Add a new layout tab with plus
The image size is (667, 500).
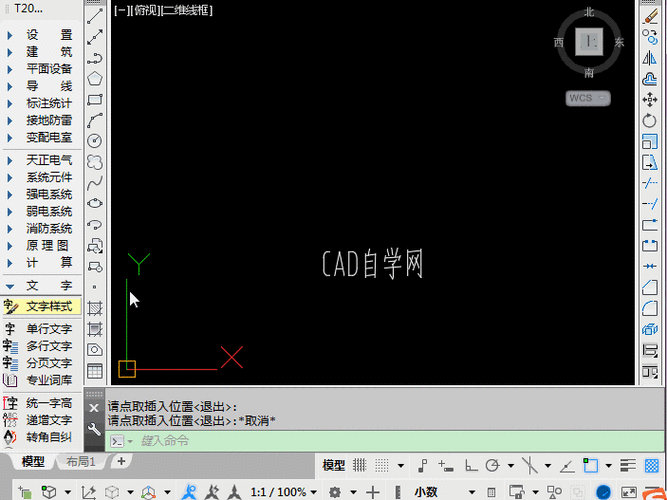121,461
